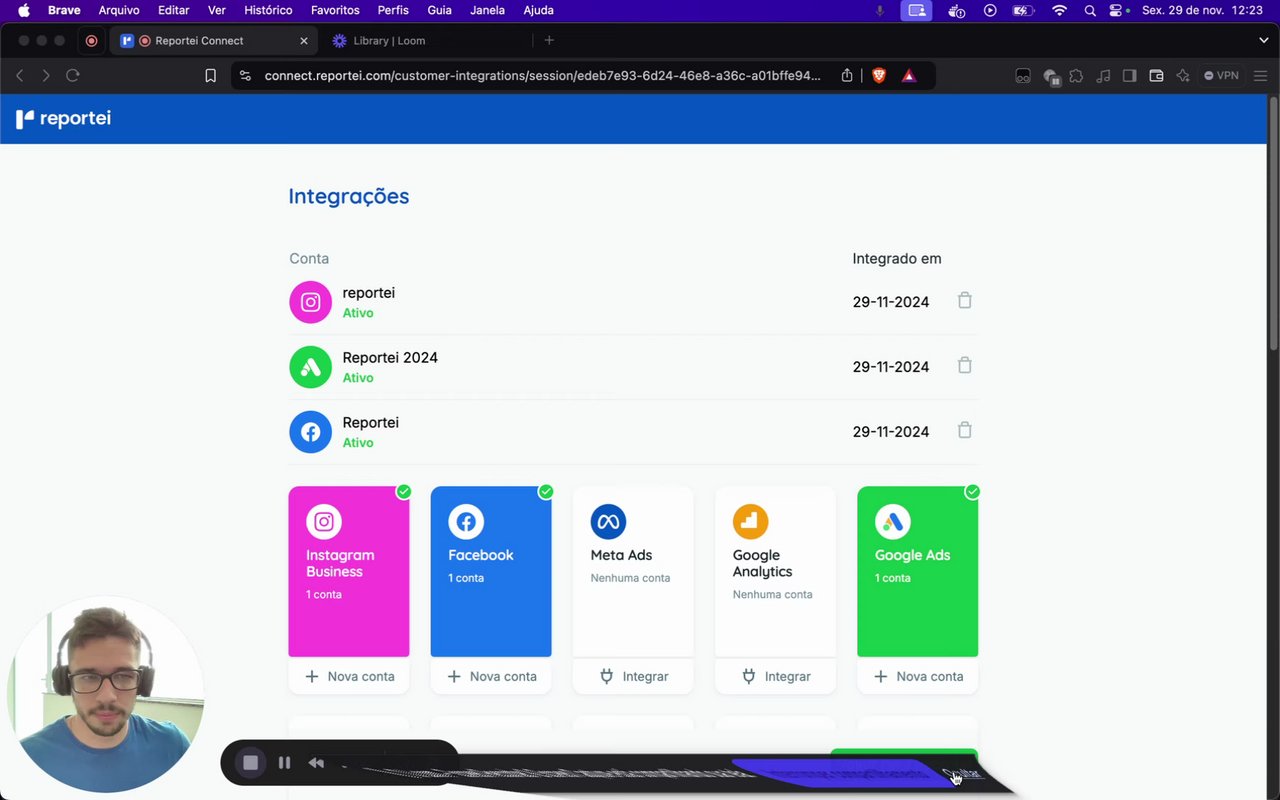Open the Favoritos menu
1280x800 pixels.
coord(335,10)
